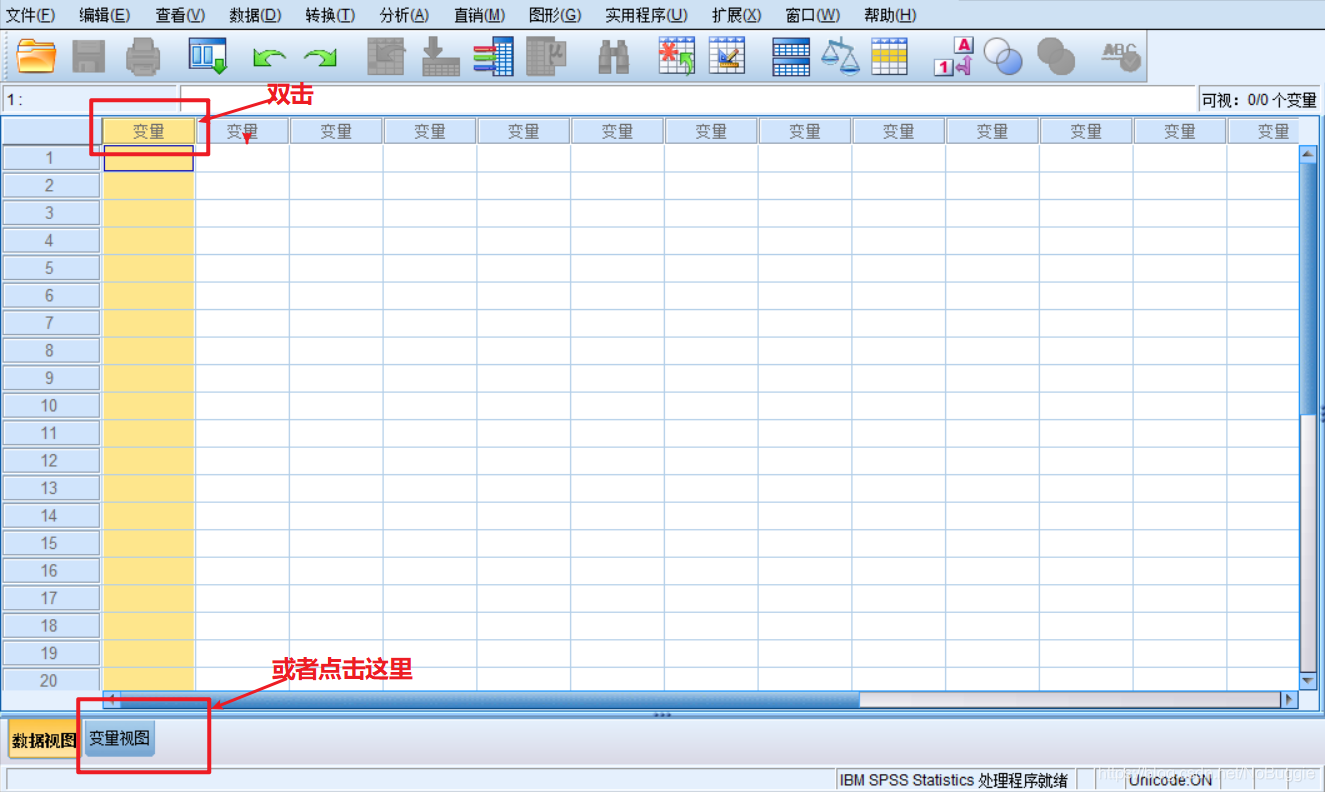This screenshot has width=1325, height=792.
Task: Click the vertical scrollbar up arrow
Action: 1308,154
